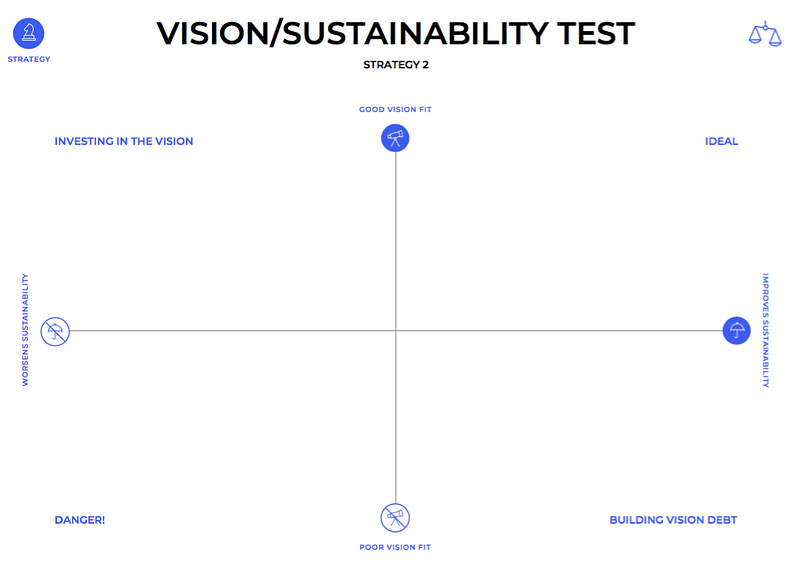Select the Strategy 2 subtitle
This screenshot has height=565, width=800.
coord(396,65)
